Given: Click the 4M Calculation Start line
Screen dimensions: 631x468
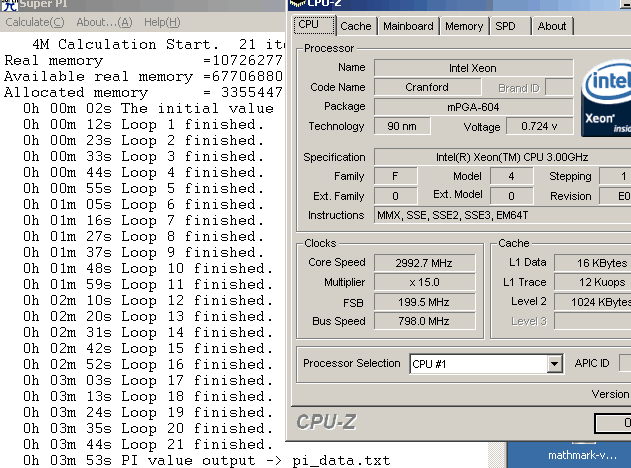Looking at the screenshot, I should [x=158, y=44].
